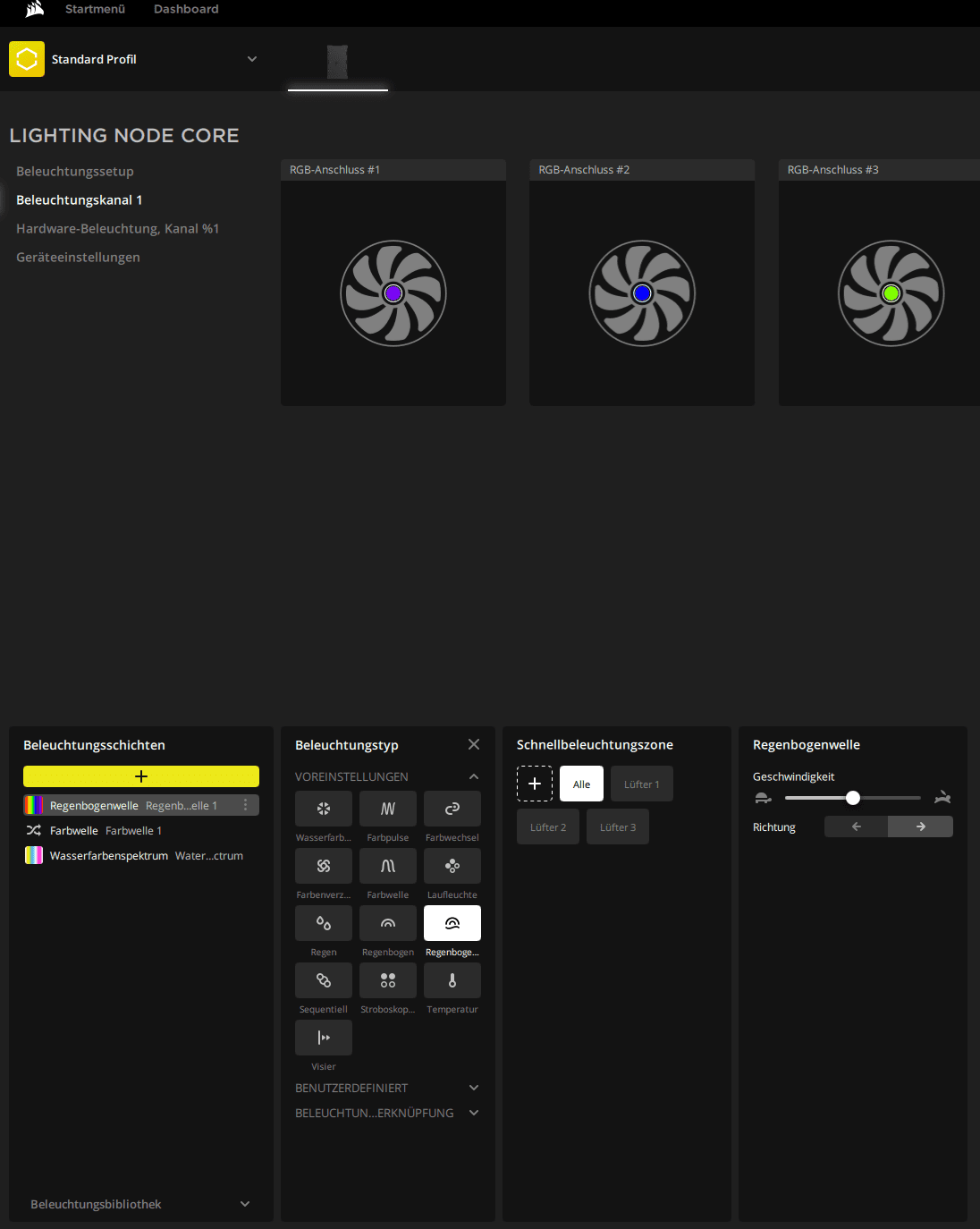Click the RGB-Anschluss #2 header
The height and width of the screenshot is (1229, 980).
click(x=642, y=170)
